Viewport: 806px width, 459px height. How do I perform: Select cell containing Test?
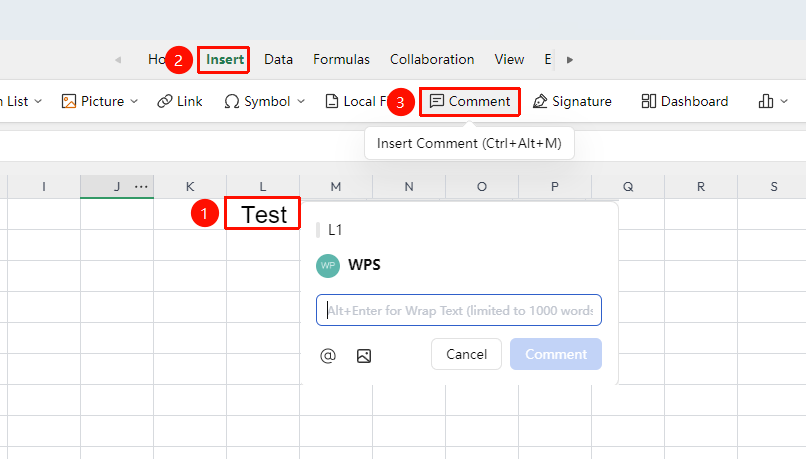(263, 214)
